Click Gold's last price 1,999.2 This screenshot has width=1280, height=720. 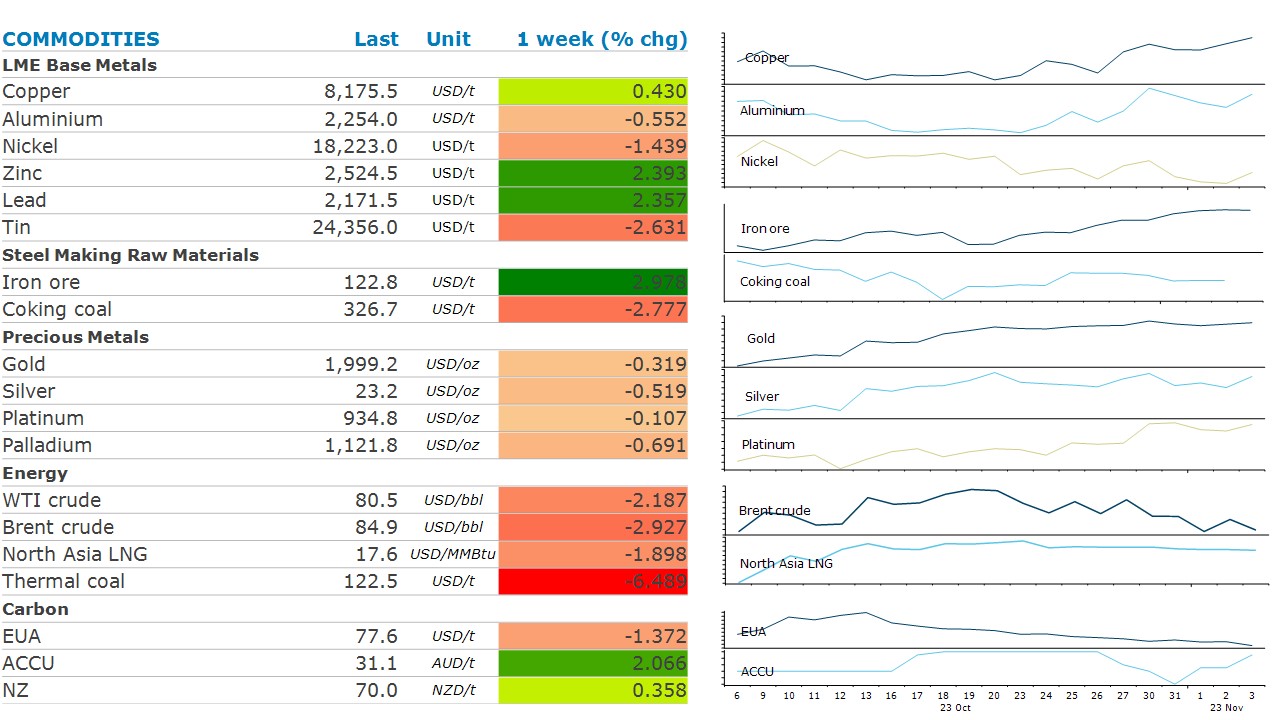(x=361, y=364)
